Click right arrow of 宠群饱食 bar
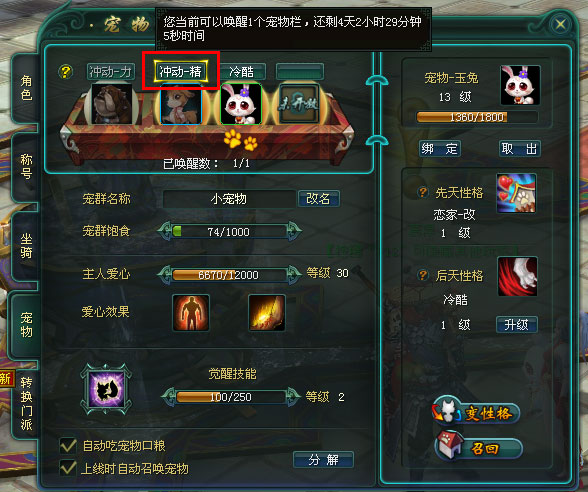The image size is (588, 492). tap(294, 231)
